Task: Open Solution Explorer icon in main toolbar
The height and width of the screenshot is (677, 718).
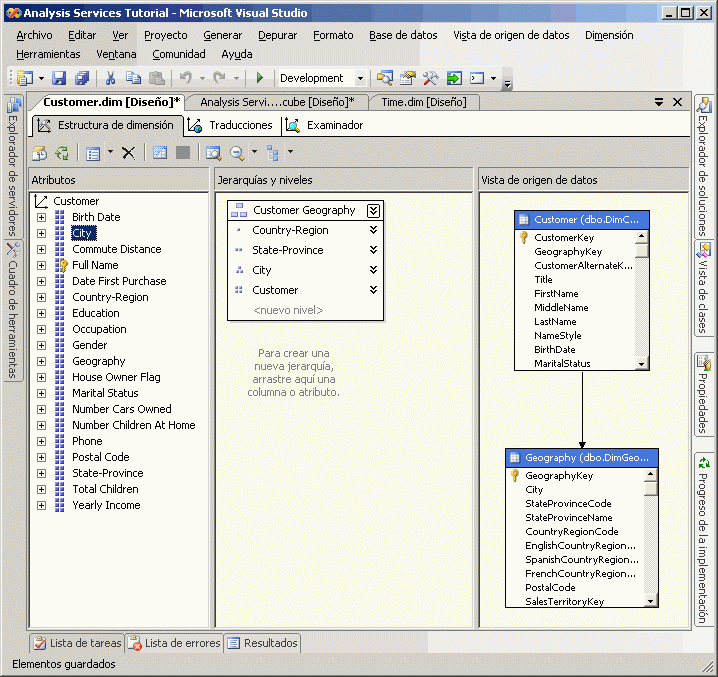Action: pos(385,78)
